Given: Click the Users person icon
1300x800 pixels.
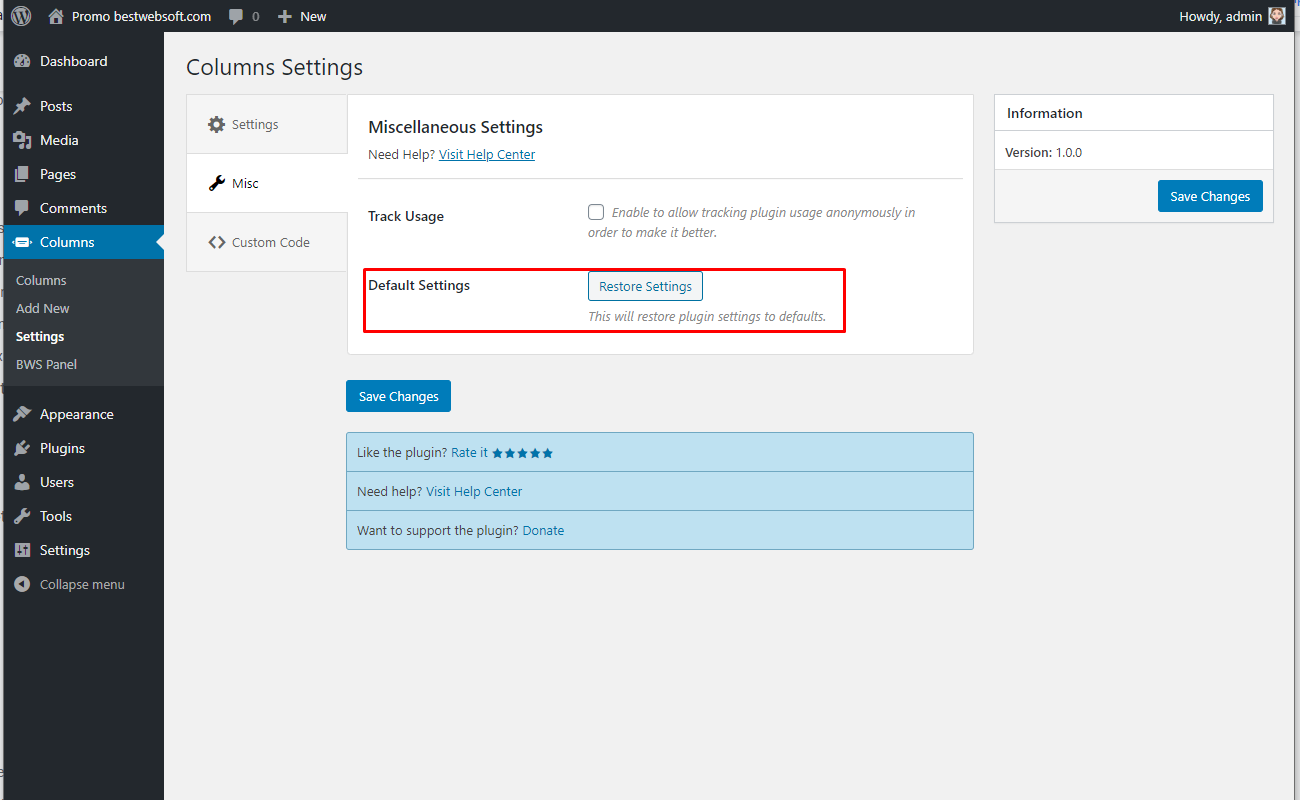Looking at the screenshot, I should point(22,482).
